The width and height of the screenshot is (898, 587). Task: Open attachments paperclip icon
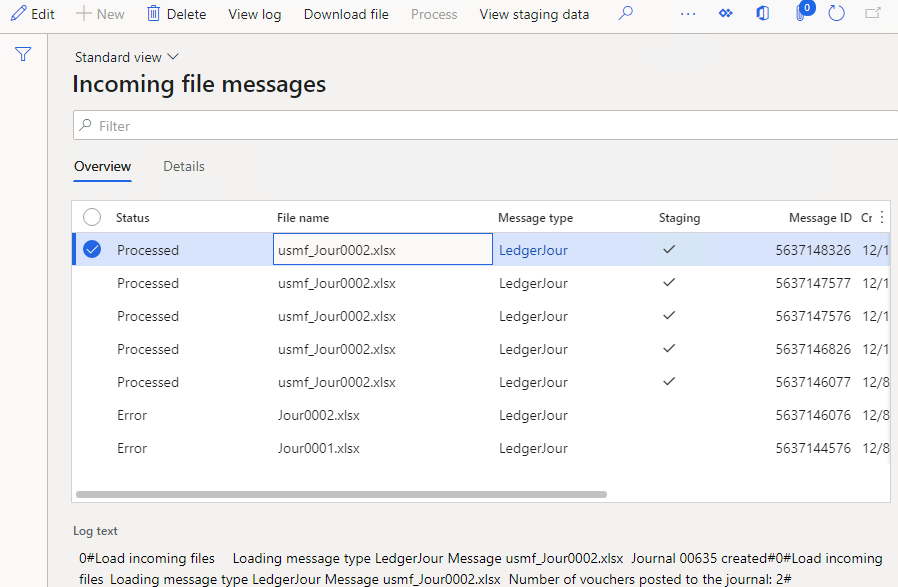[801, 13]
